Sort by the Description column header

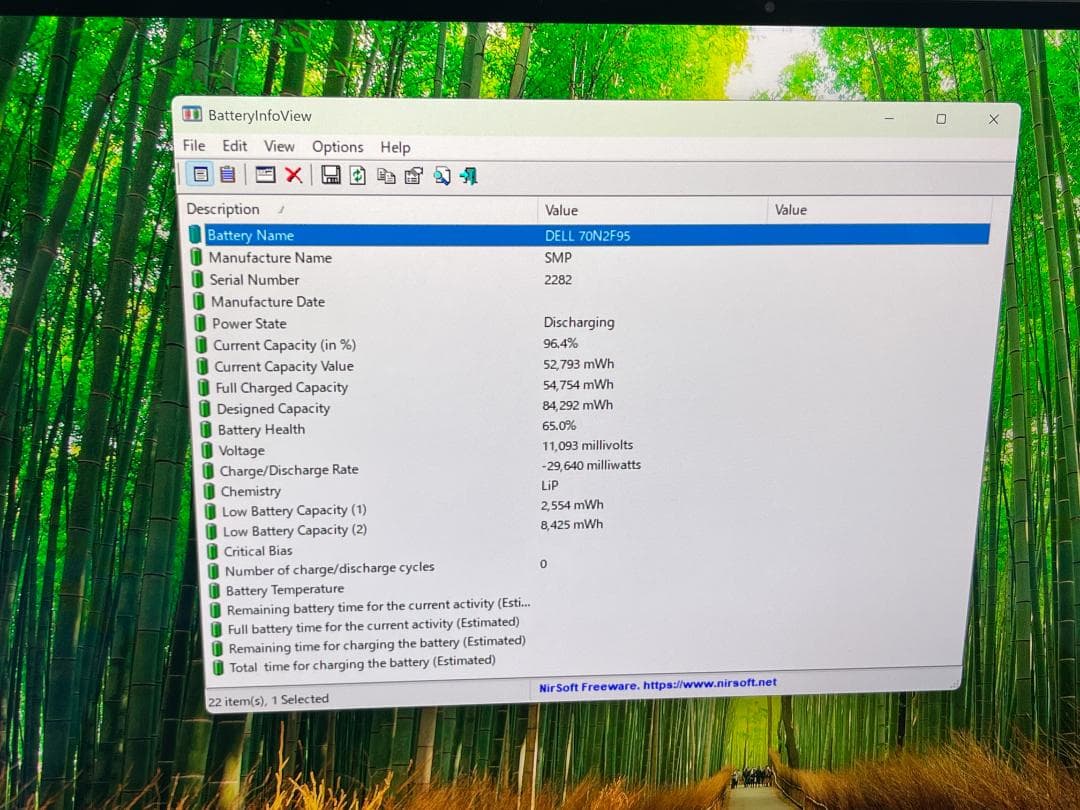click(x=223, y=209)
